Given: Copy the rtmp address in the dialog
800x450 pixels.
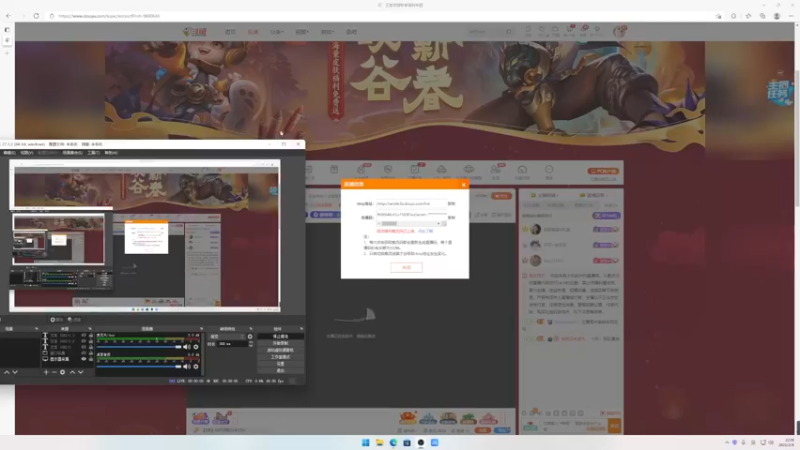Looking at the screenshot, I should coord(452,204).
